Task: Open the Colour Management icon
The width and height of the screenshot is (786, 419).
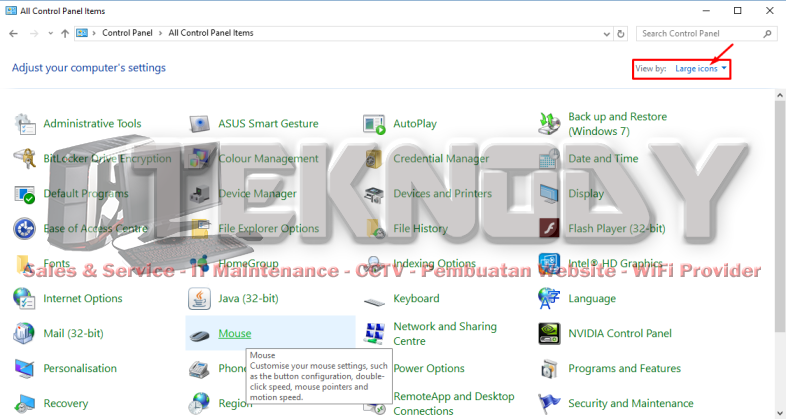Action: click(199, 159)
